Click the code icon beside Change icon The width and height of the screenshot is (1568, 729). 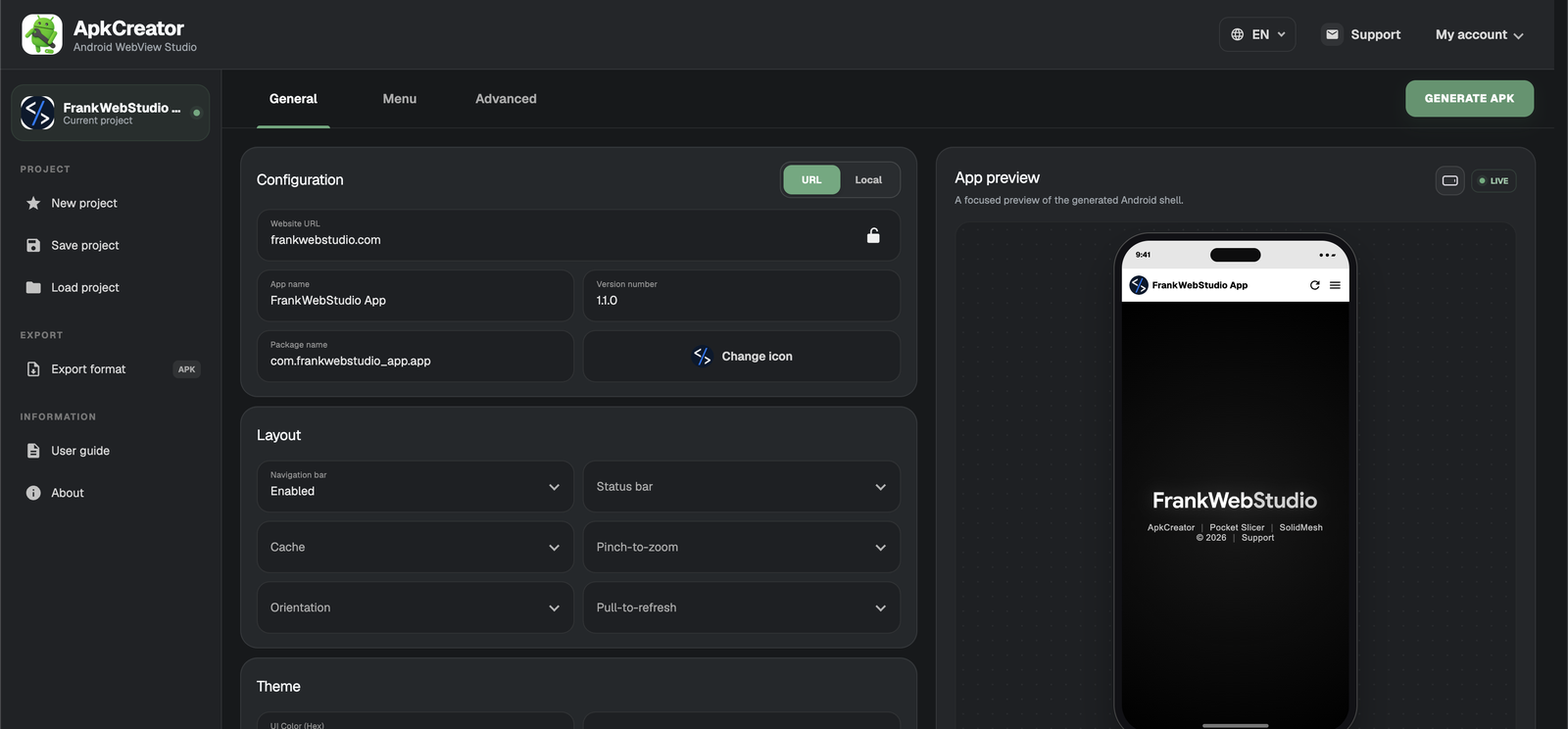[703, 356]
